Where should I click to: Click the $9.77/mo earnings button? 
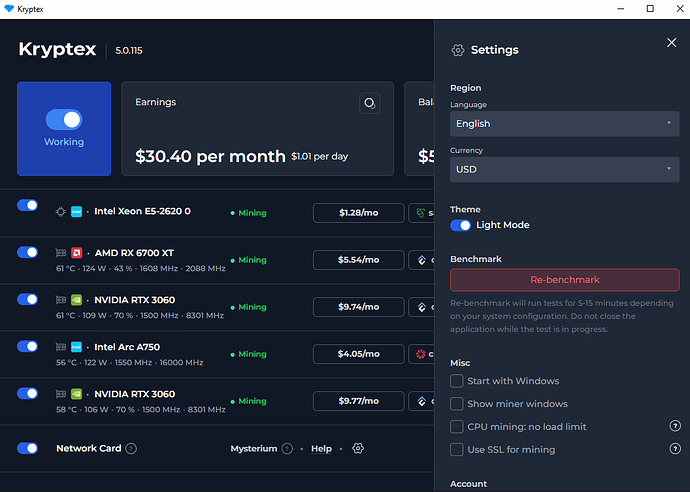pyautogui.click(x=359, y=401)
